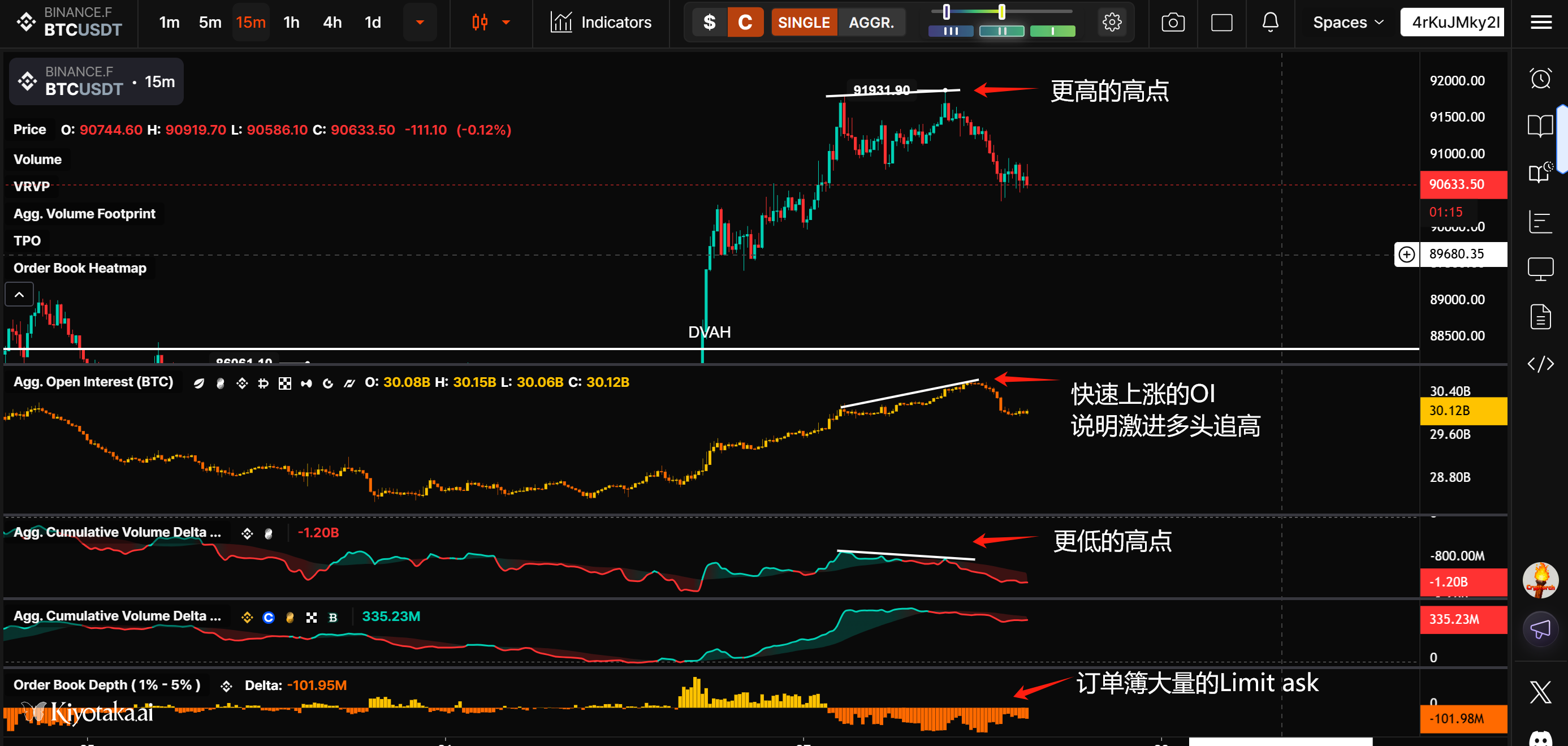Toggle the SINGLE exchange mode
1568x746 pixels.
pyautogui.click(x=804, y=23)
